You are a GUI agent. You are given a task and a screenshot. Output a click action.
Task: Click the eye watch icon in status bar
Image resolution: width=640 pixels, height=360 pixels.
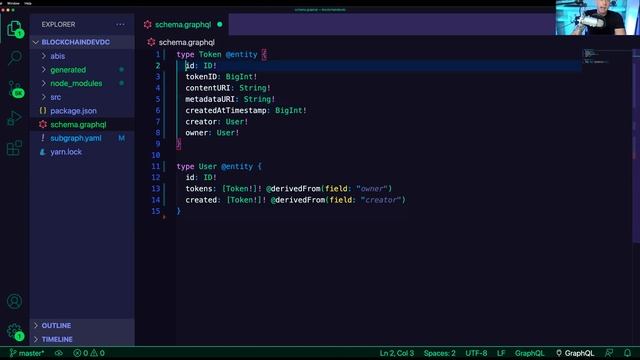click(x=59, y=353)
